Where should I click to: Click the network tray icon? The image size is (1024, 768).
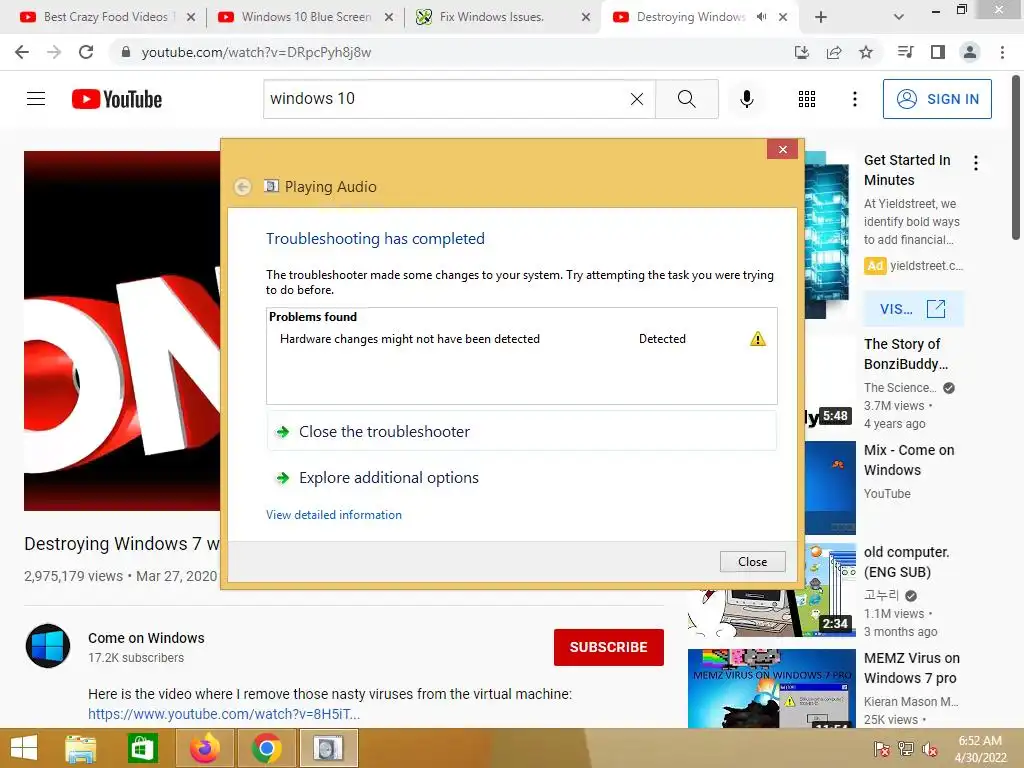[x=906, y=749]
